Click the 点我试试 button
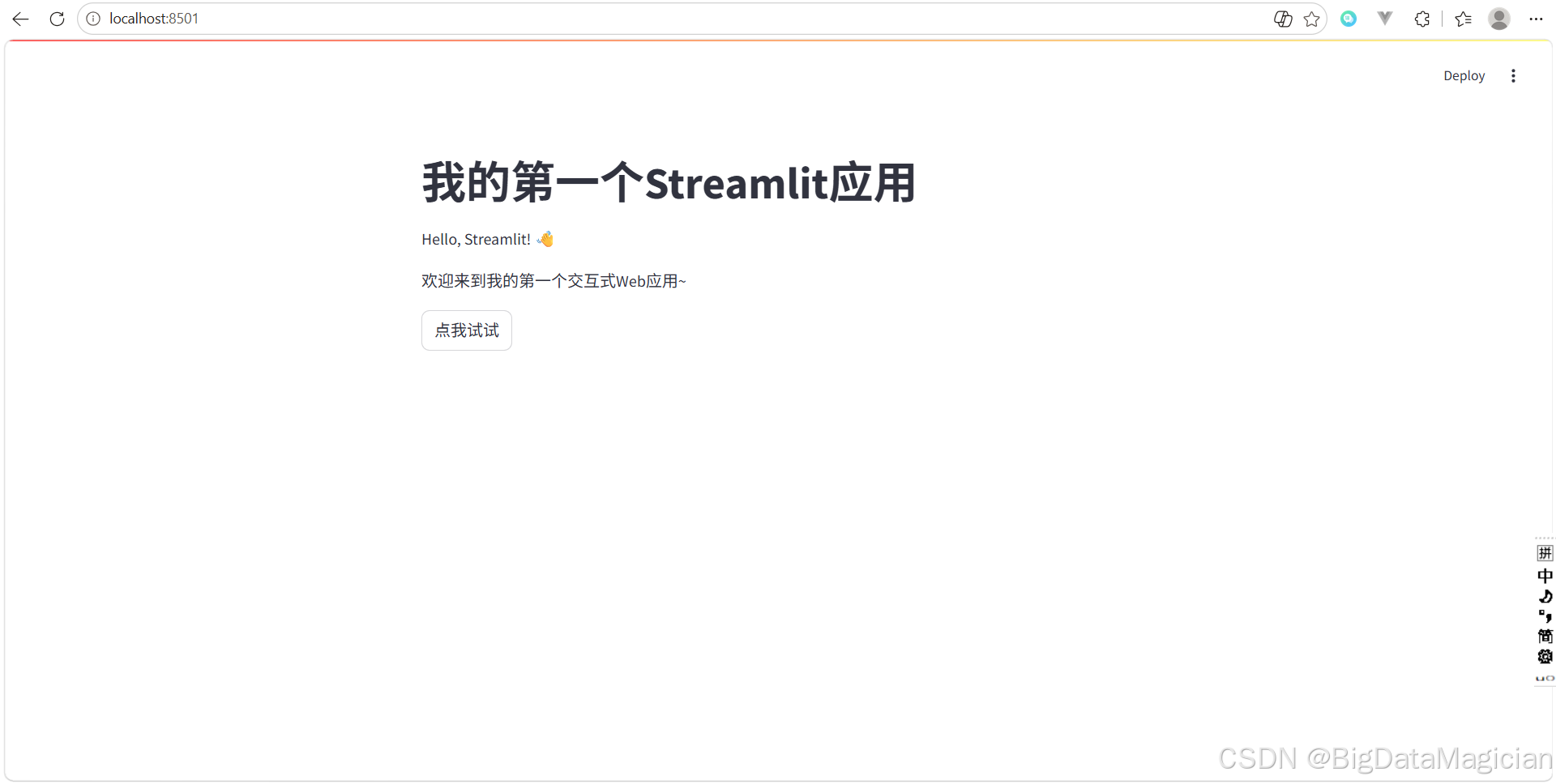Screen dimensions: 1556x784 click(x=467, y=330)
